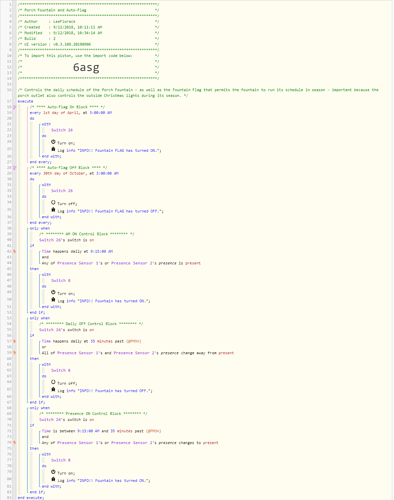Click the orange trigger marker on line 42

[14, 252]
